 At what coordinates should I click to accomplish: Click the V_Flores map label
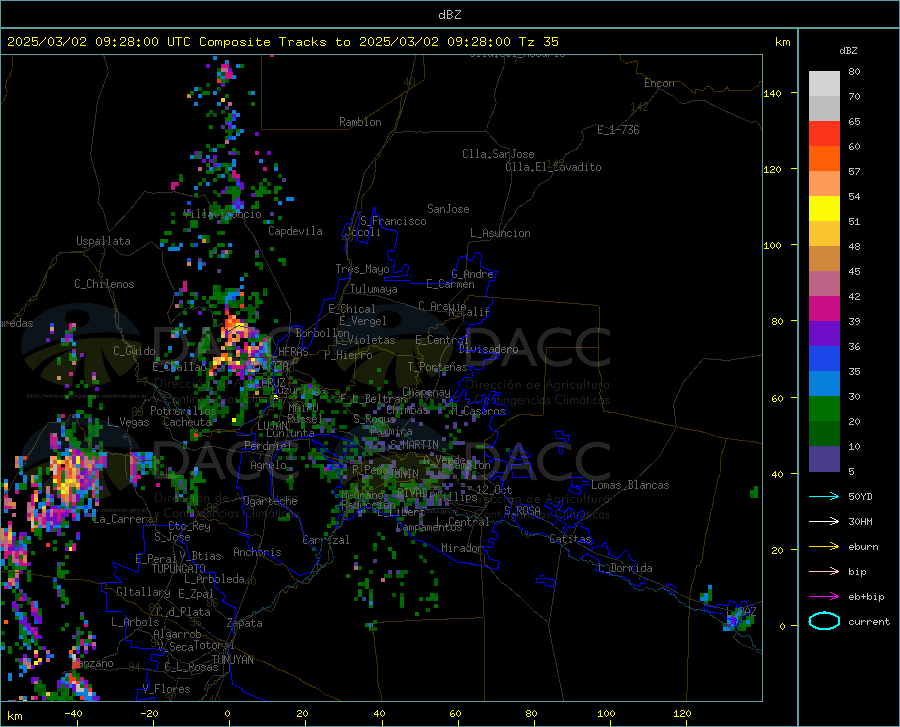click(166, 689)
